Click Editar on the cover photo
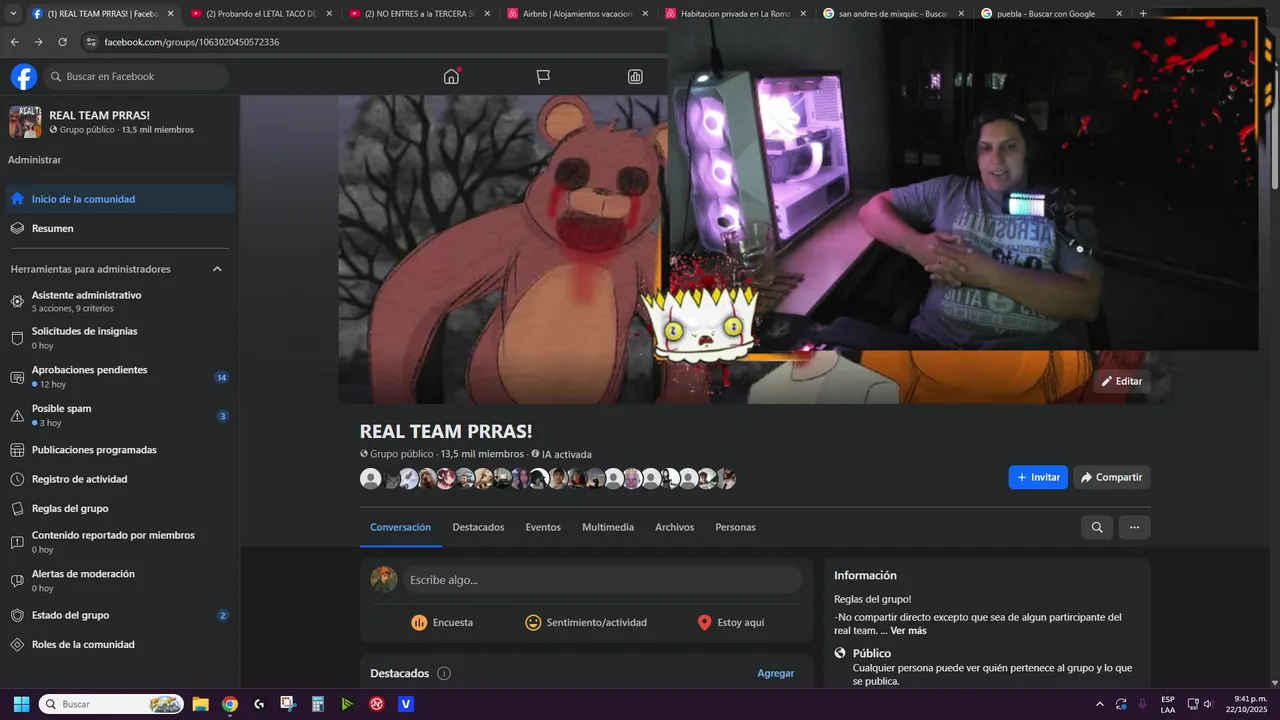1280x720 pixels. coord(1121,381)
